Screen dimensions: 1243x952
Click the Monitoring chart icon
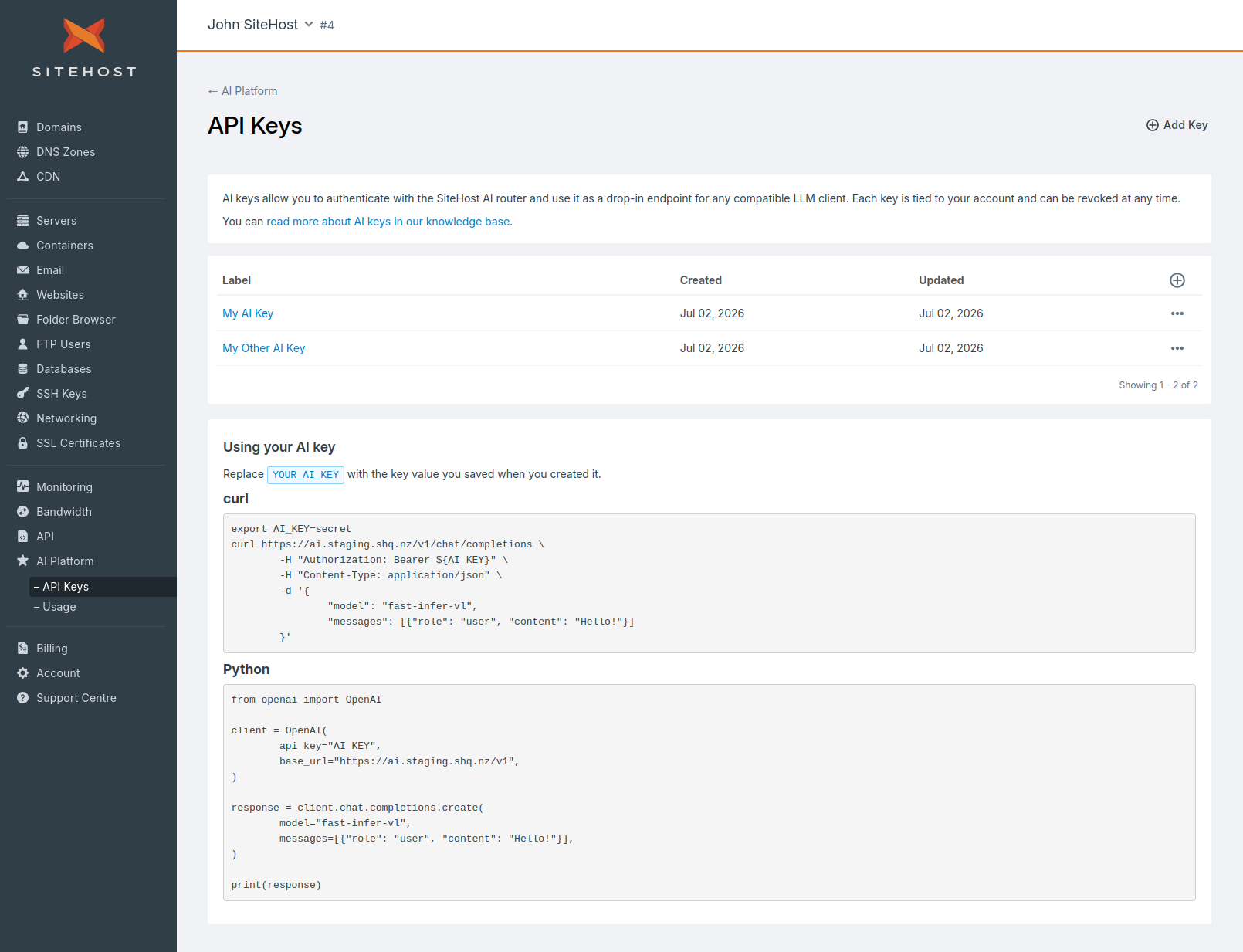tap(22, 487)
